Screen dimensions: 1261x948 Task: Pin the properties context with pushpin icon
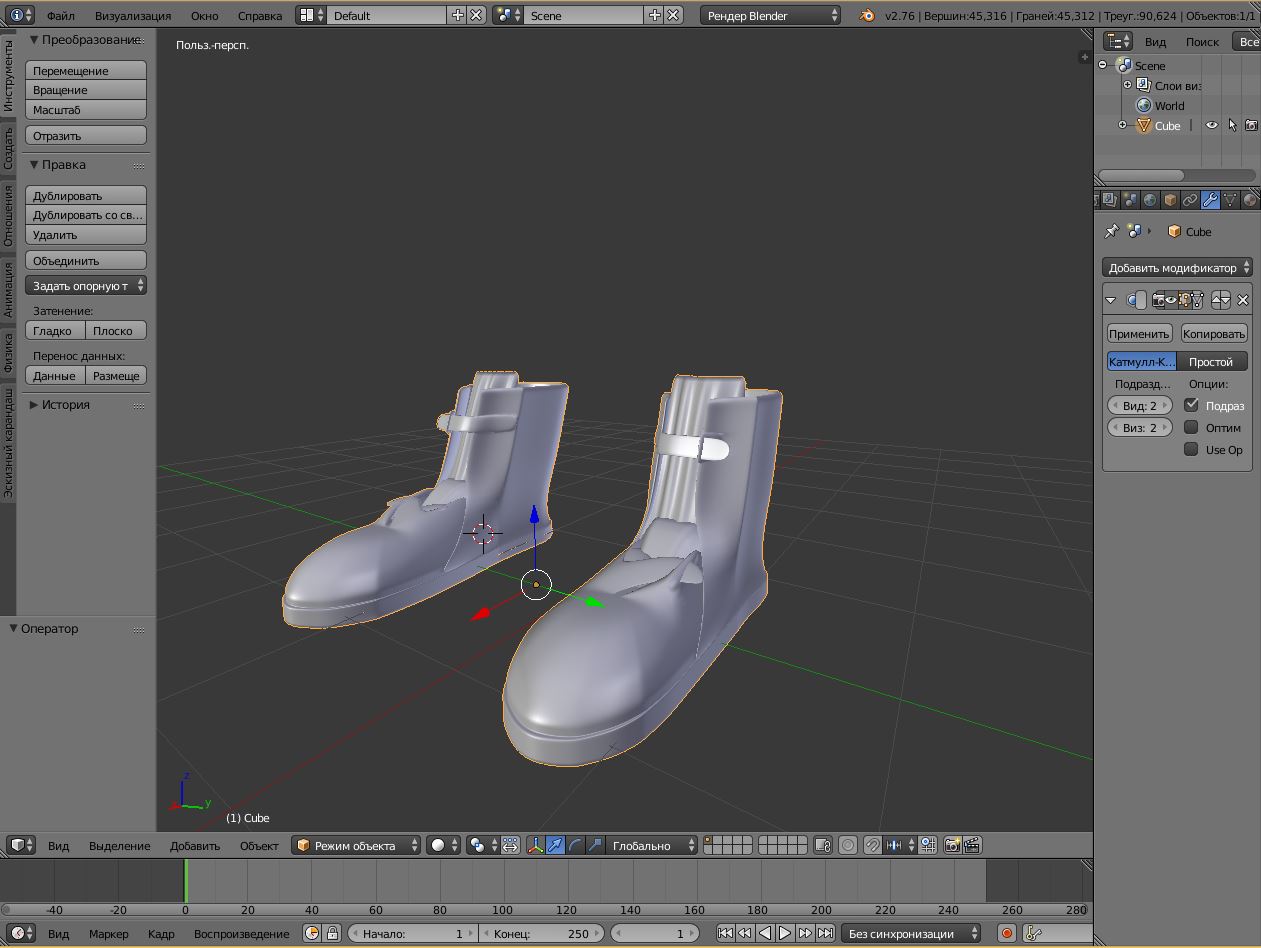[1111, 231]
